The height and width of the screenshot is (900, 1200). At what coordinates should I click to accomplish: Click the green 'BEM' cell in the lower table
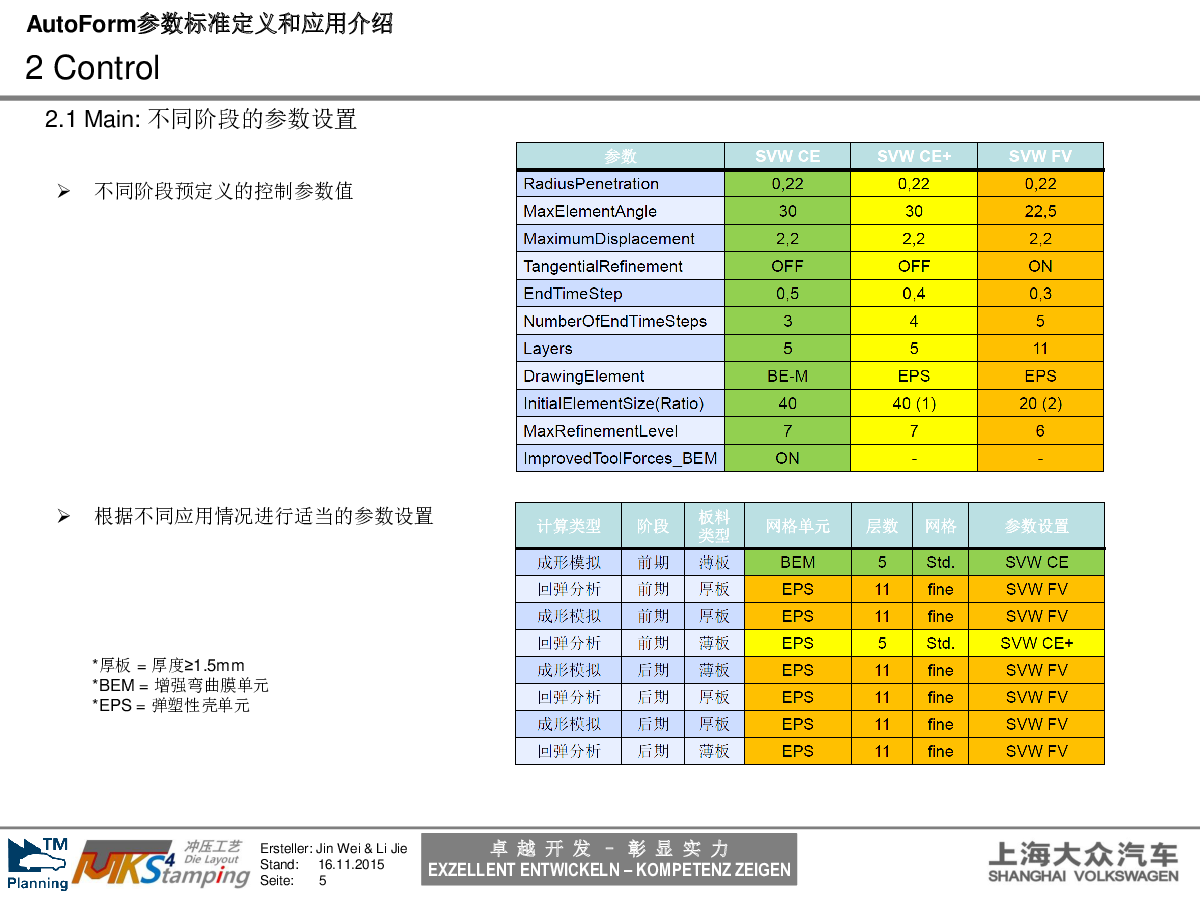coord(798,562)
